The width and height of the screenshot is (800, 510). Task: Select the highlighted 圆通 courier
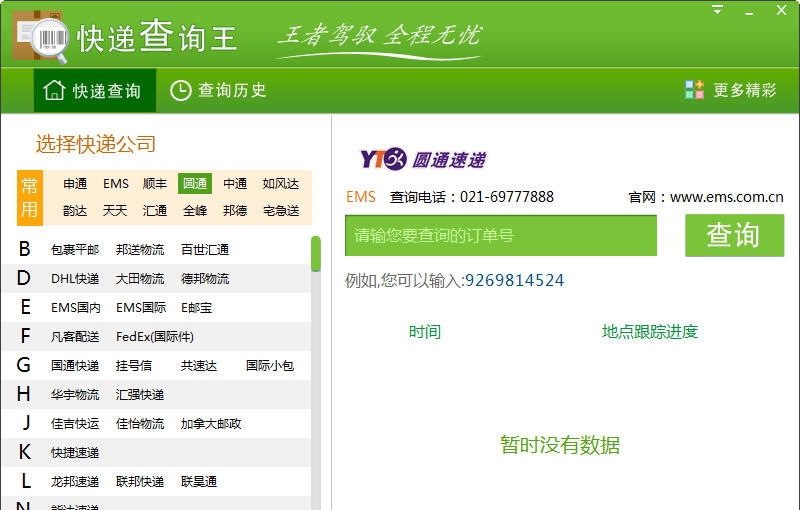click(195, 184)
